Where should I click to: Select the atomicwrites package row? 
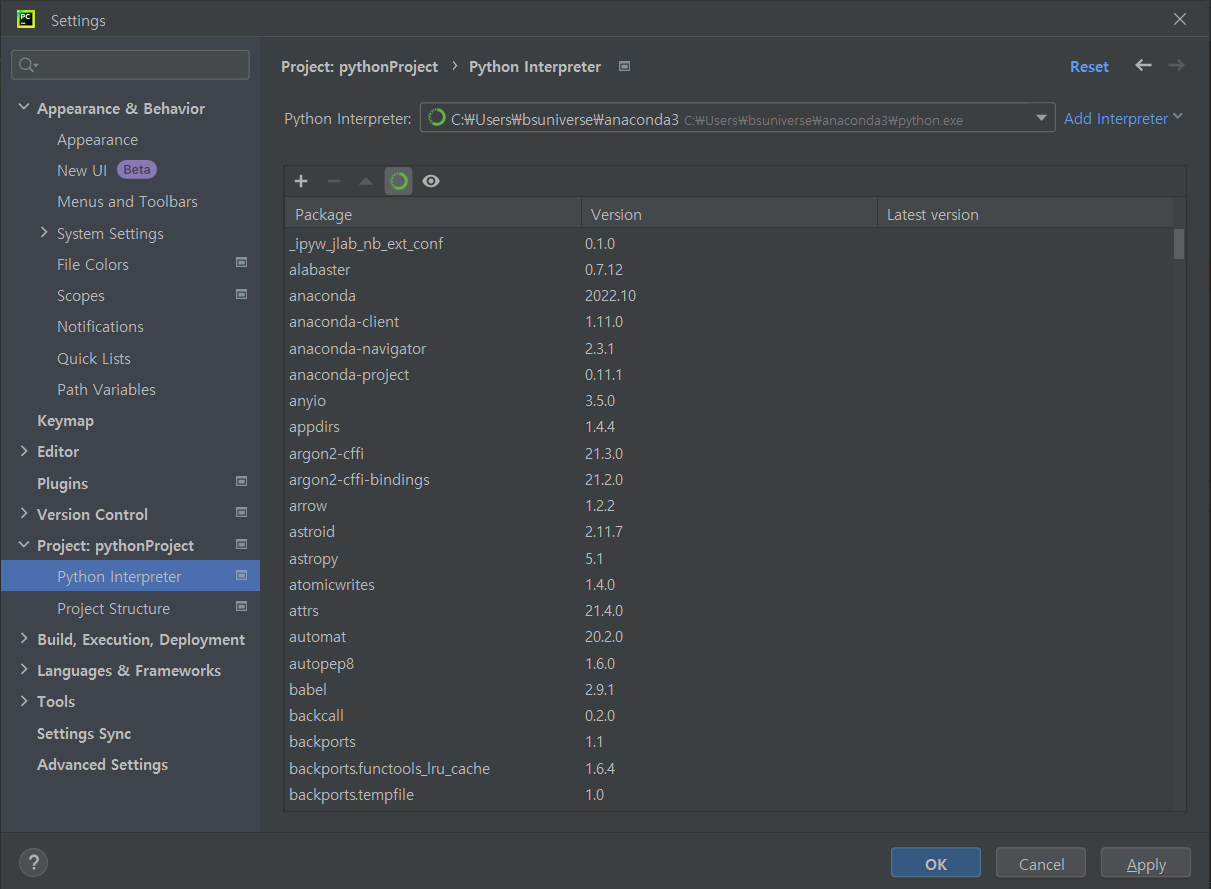tap(729, 585)
